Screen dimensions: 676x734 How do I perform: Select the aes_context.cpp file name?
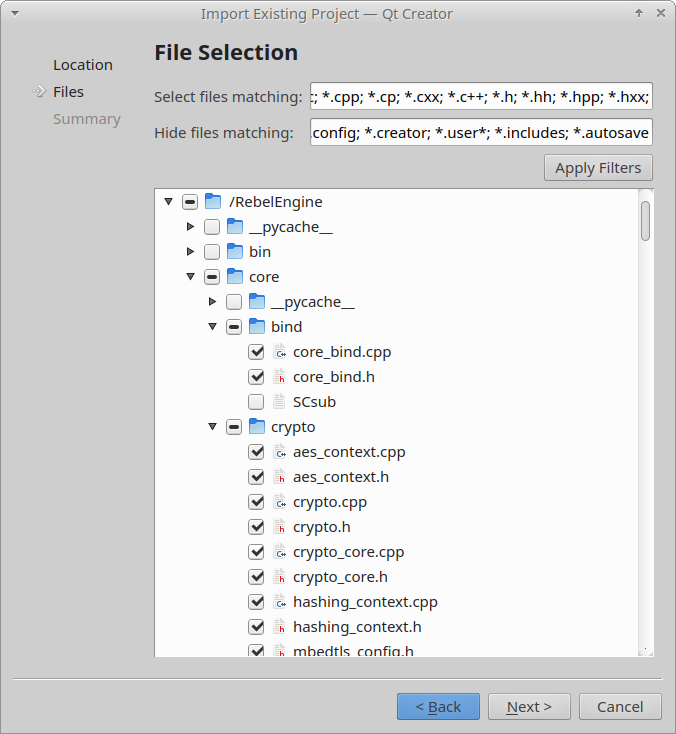[x=349, y=452]
